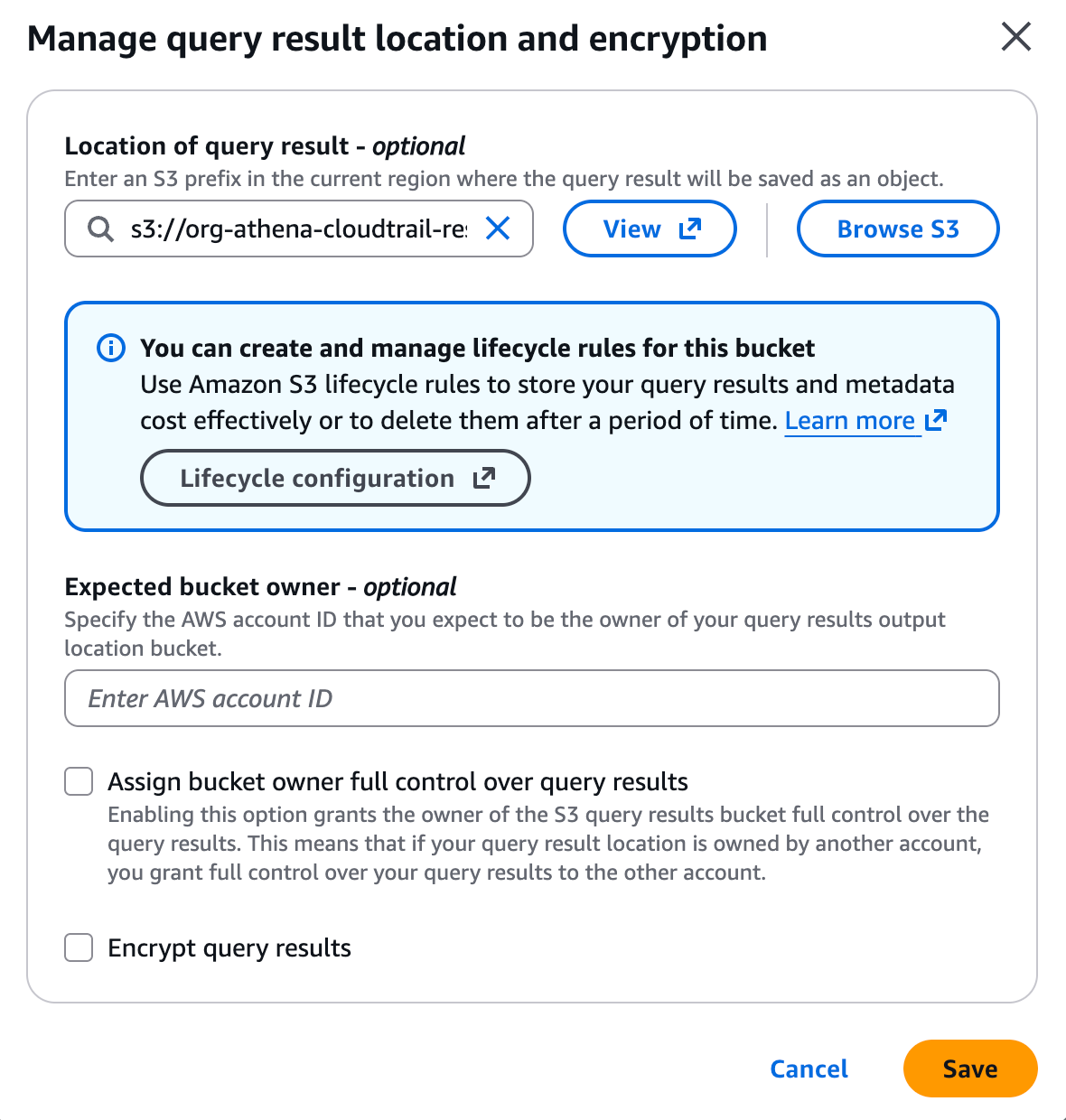Viewport: 1066px width, 1120px height.
Task: Click the external icon on Lifecycle configuration
Action: (484, 478)
